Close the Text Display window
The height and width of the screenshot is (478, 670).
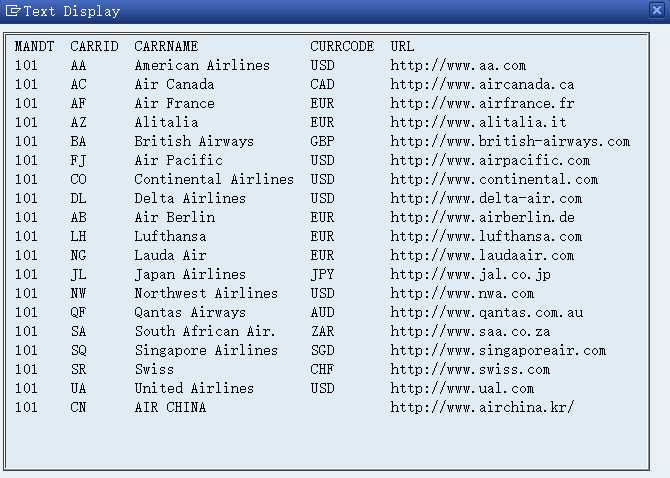[657, 9]
